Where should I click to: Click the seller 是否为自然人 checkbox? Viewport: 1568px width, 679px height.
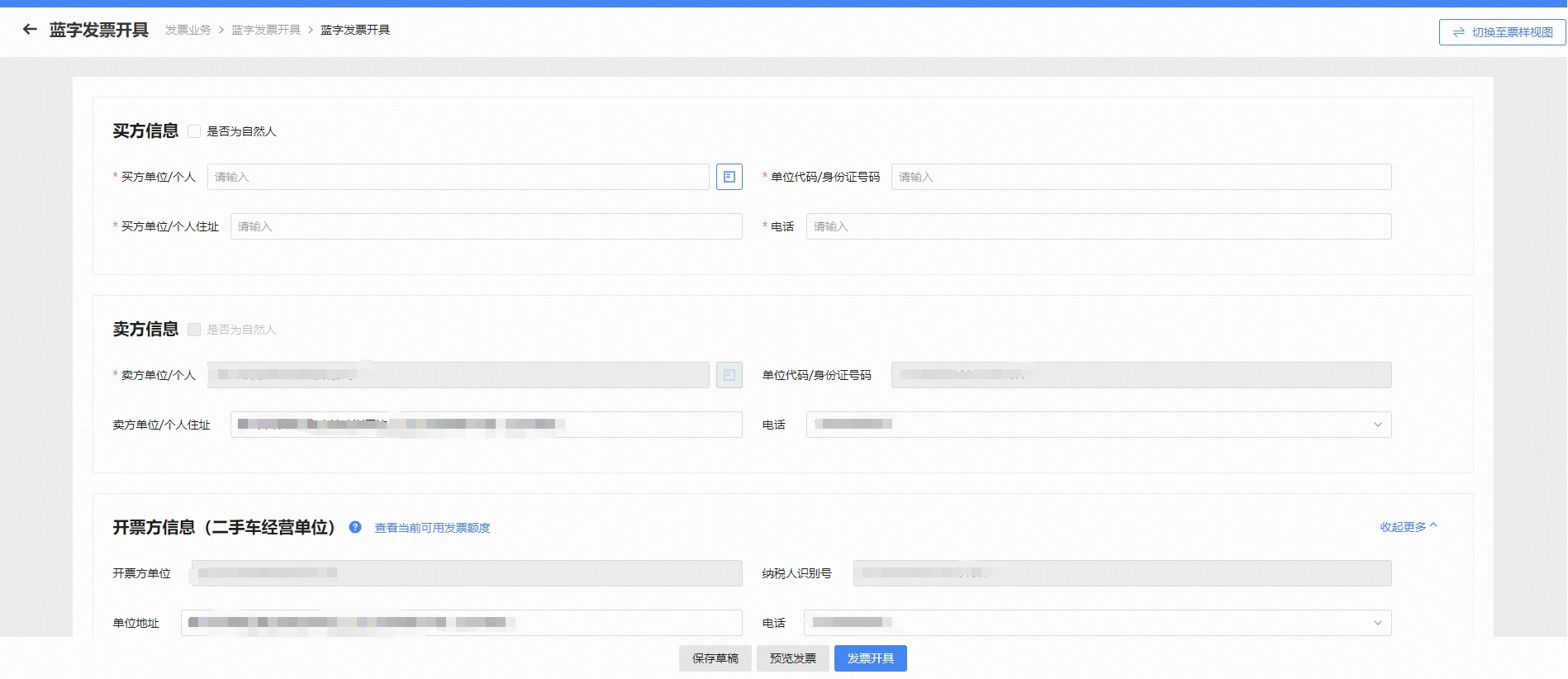click(194, 330)
